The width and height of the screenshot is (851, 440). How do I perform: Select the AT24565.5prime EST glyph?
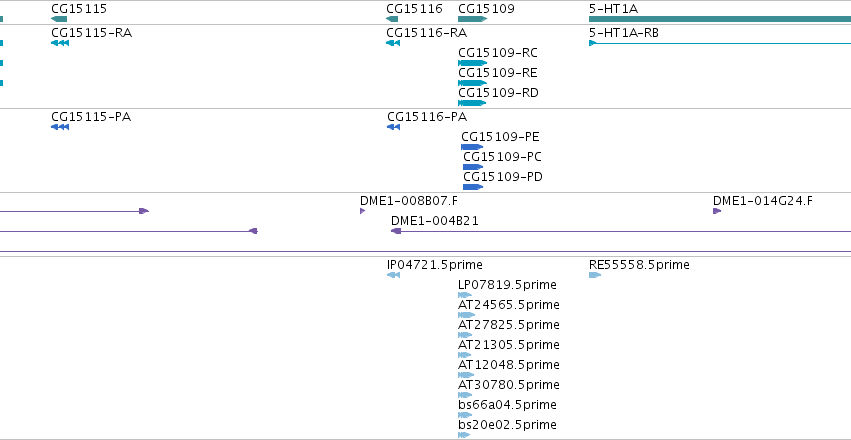pyautogui.click(x=467, y=315)
